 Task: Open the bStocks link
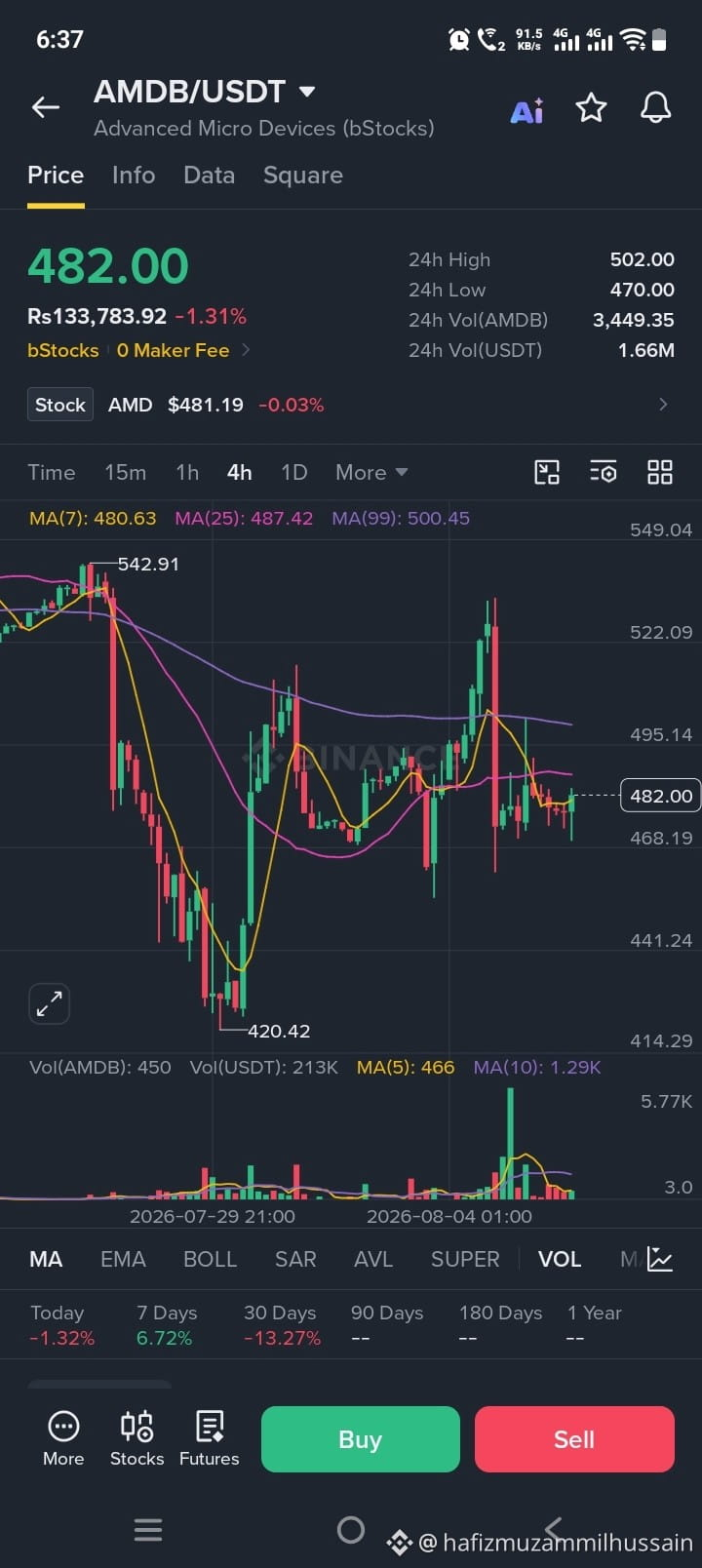point(63,350)
